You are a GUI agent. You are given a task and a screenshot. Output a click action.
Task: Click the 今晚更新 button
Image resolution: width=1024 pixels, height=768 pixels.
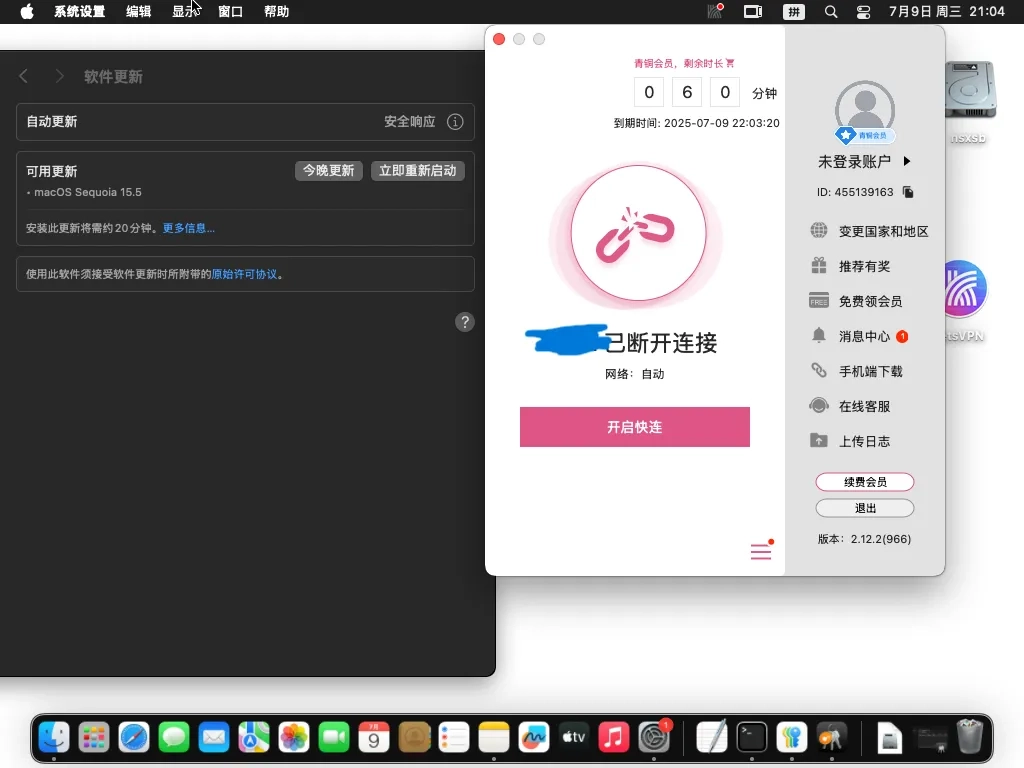pyautogui.click(x=328, y=170)
